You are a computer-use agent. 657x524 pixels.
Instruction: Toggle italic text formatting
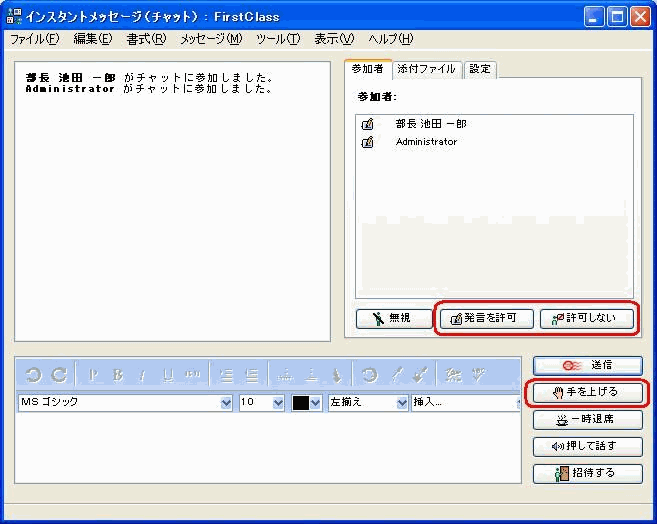143,375
